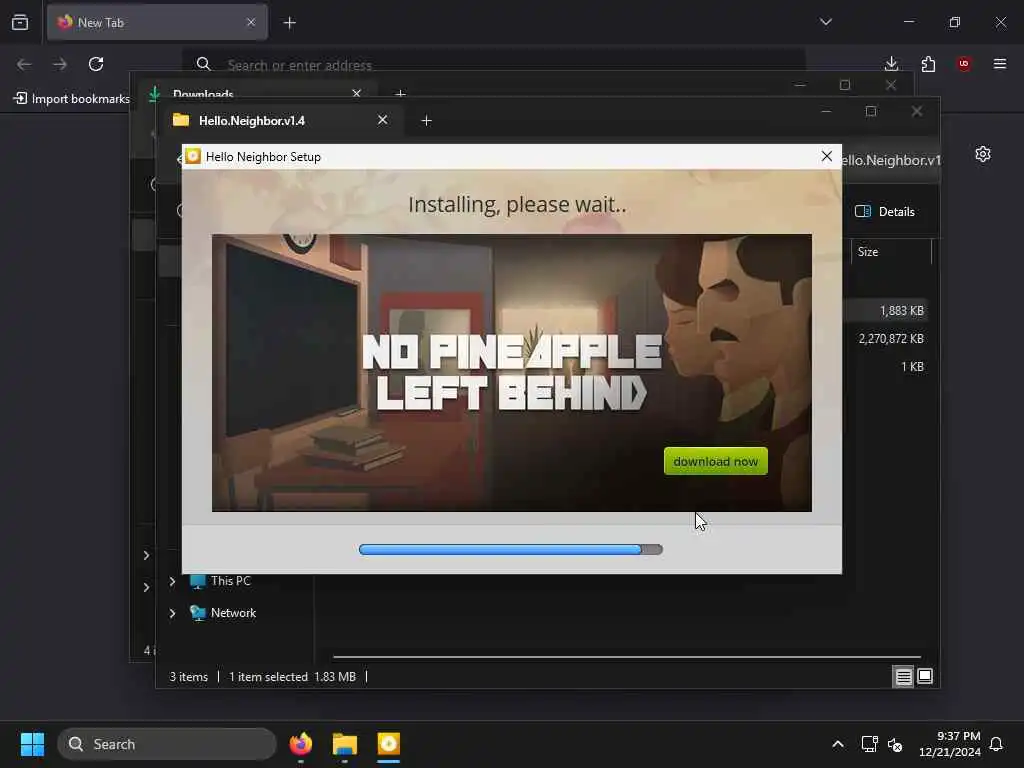Switch Explorer to the details list view
Viewport: 1024px width, 768px height.
click(903, 677)
